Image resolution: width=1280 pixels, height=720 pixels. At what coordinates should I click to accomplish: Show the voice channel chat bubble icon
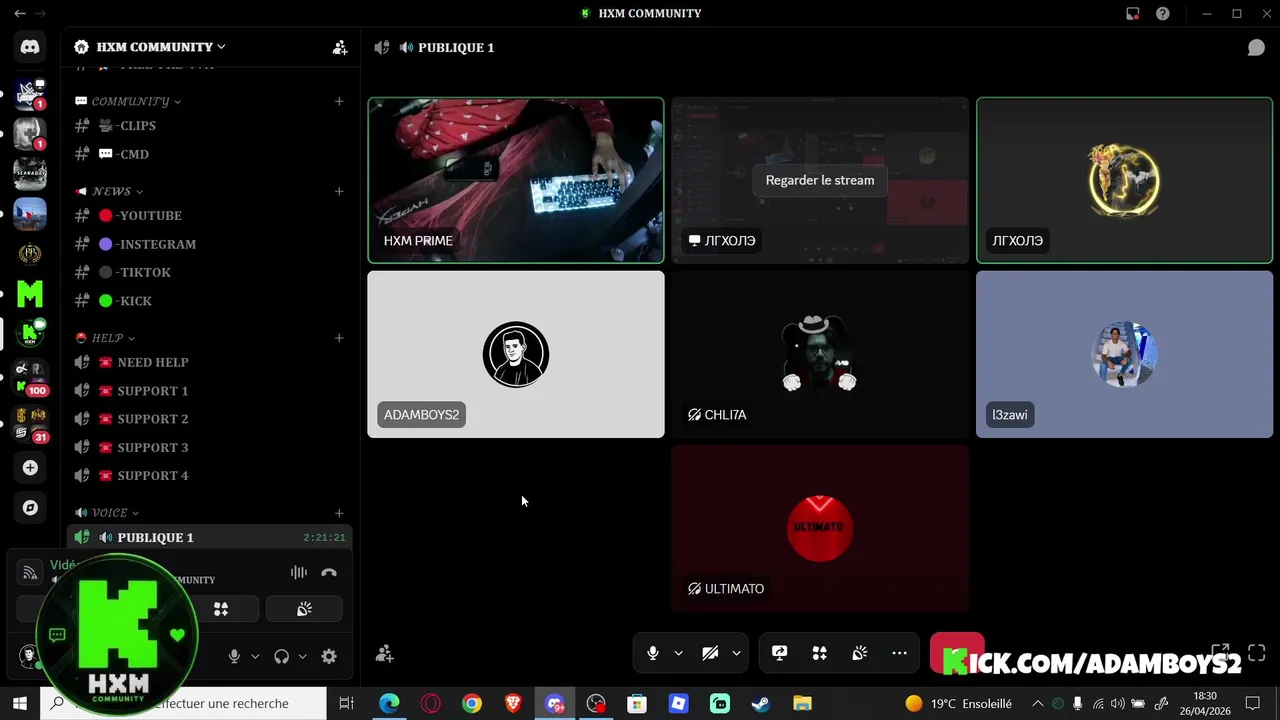[x=1256, y=47]
